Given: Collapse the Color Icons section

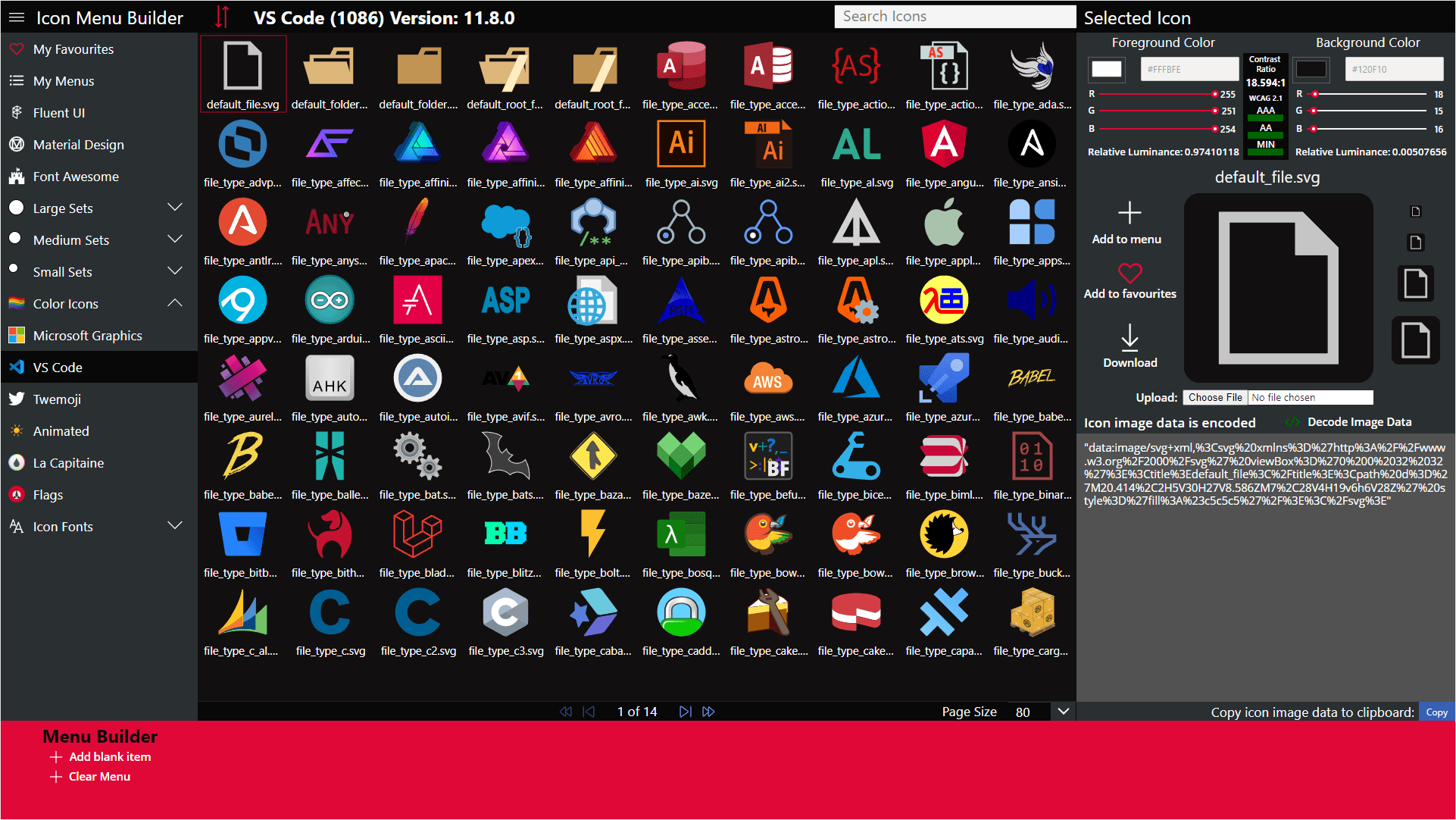Looking at the screenshot, I should (x=175, y=303).
